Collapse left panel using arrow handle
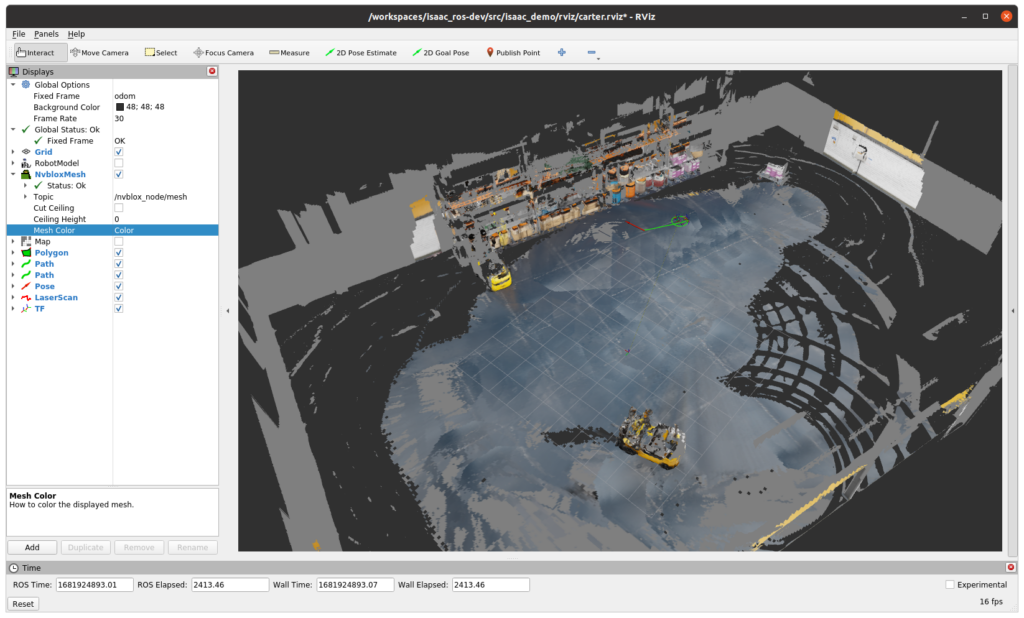 tap(228, 311)
